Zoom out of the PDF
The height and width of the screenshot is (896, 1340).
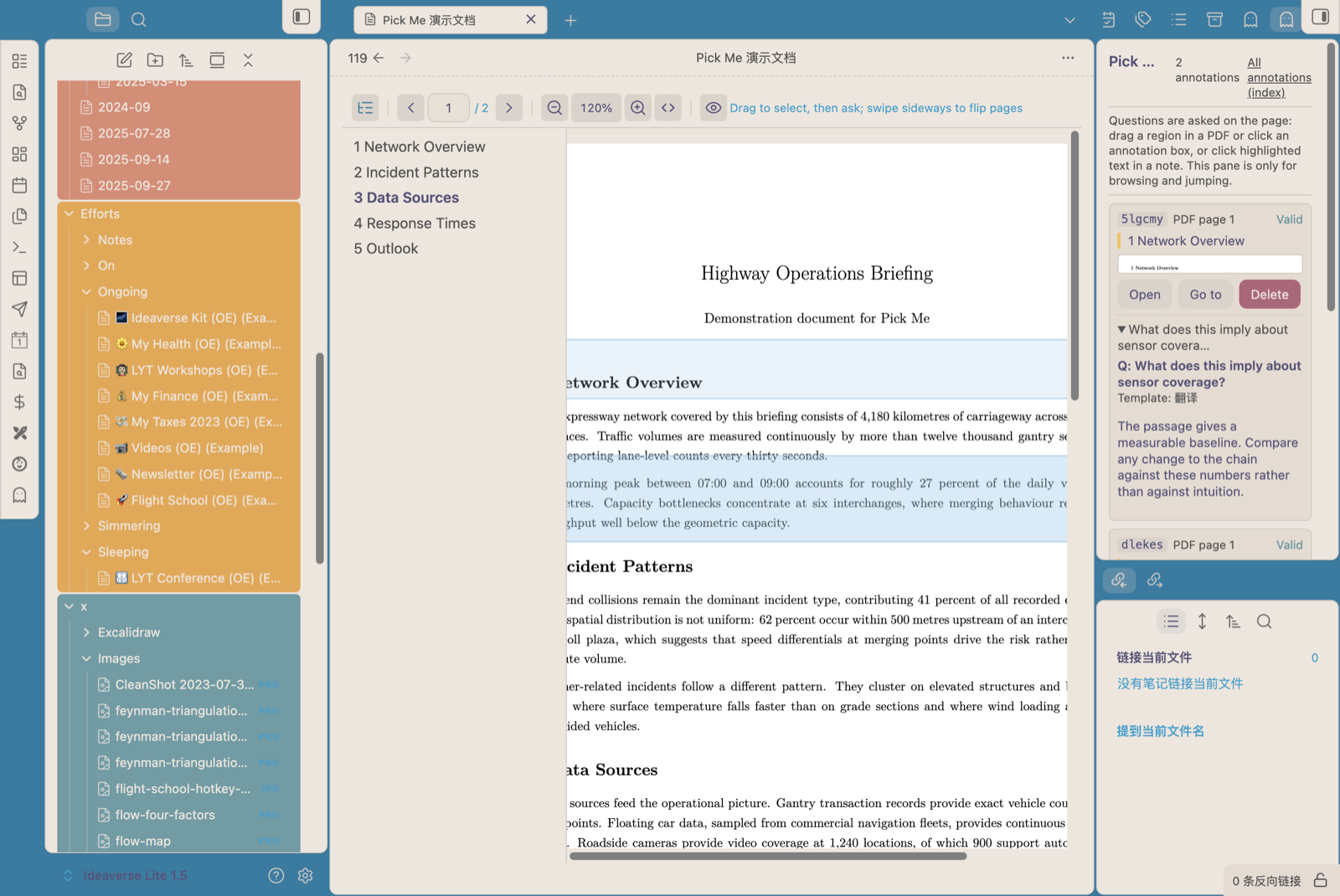[554, 108]
